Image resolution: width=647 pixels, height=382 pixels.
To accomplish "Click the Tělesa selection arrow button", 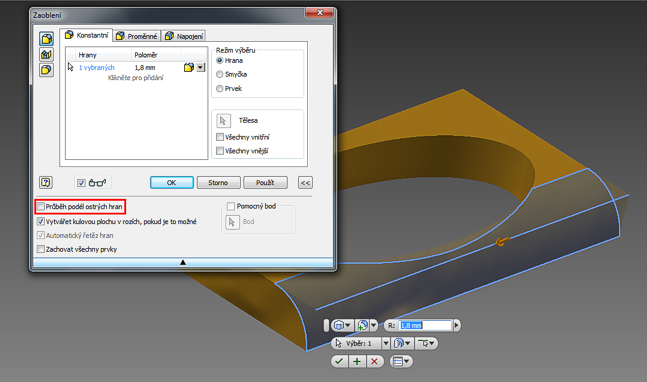I will click(223, 120).
